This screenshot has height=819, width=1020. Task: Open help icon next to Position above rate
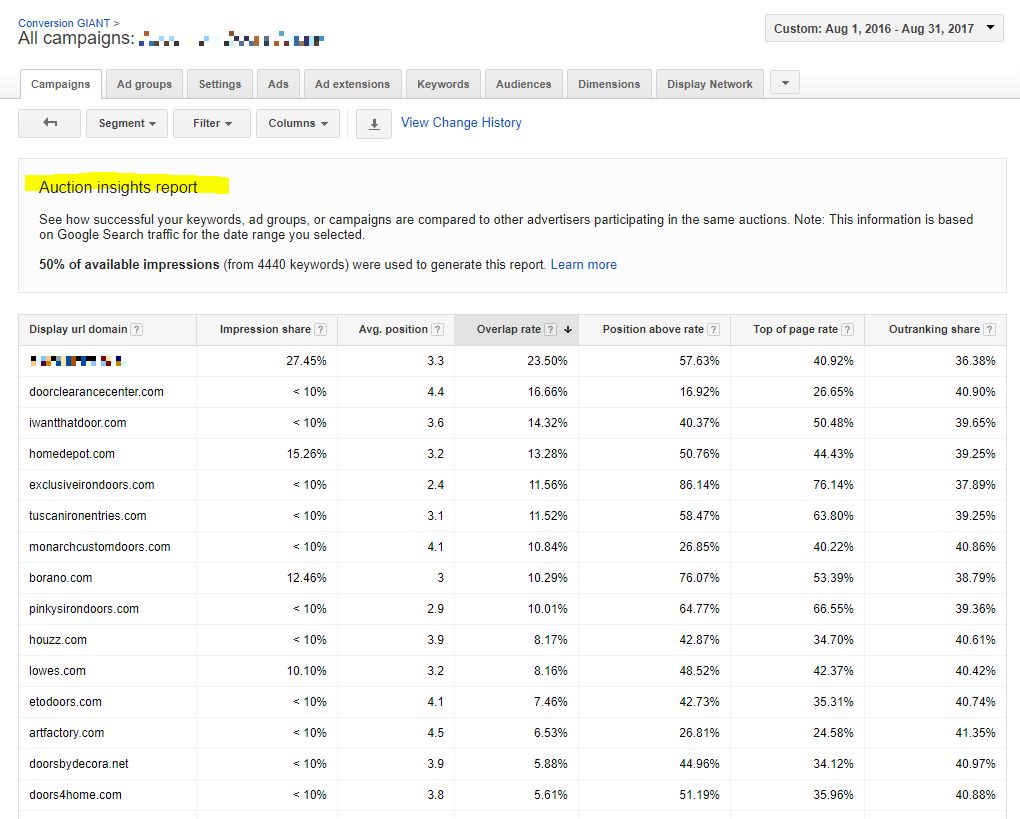[714, 330]
